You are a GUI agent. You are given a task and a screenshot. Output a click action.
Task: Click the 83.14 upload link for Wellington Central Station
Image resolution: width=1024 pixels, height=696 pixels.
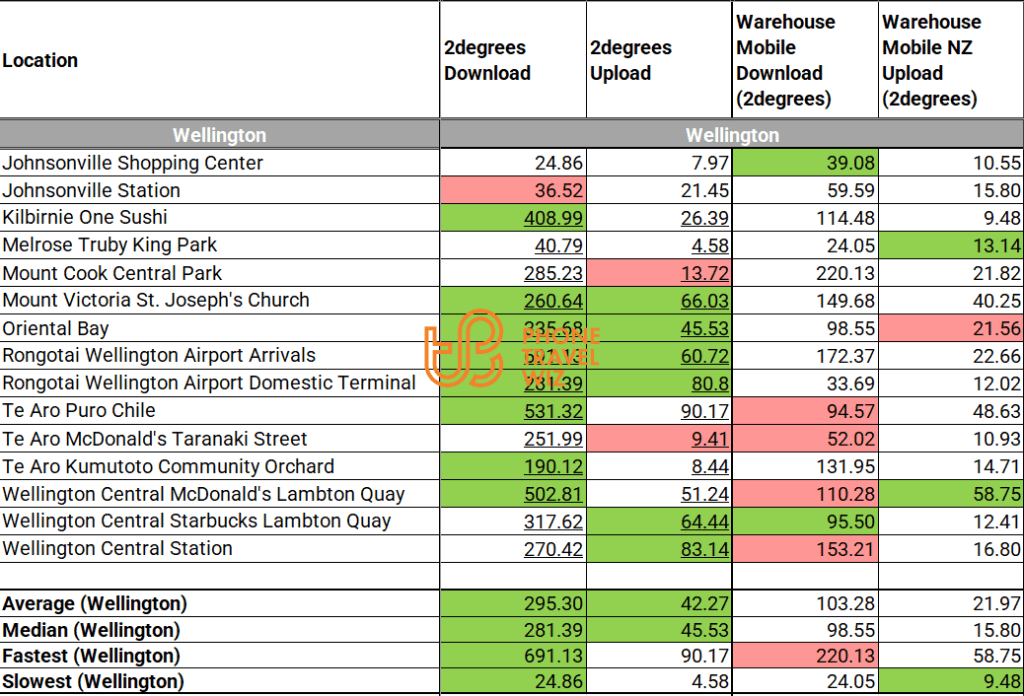click(704, 549)
